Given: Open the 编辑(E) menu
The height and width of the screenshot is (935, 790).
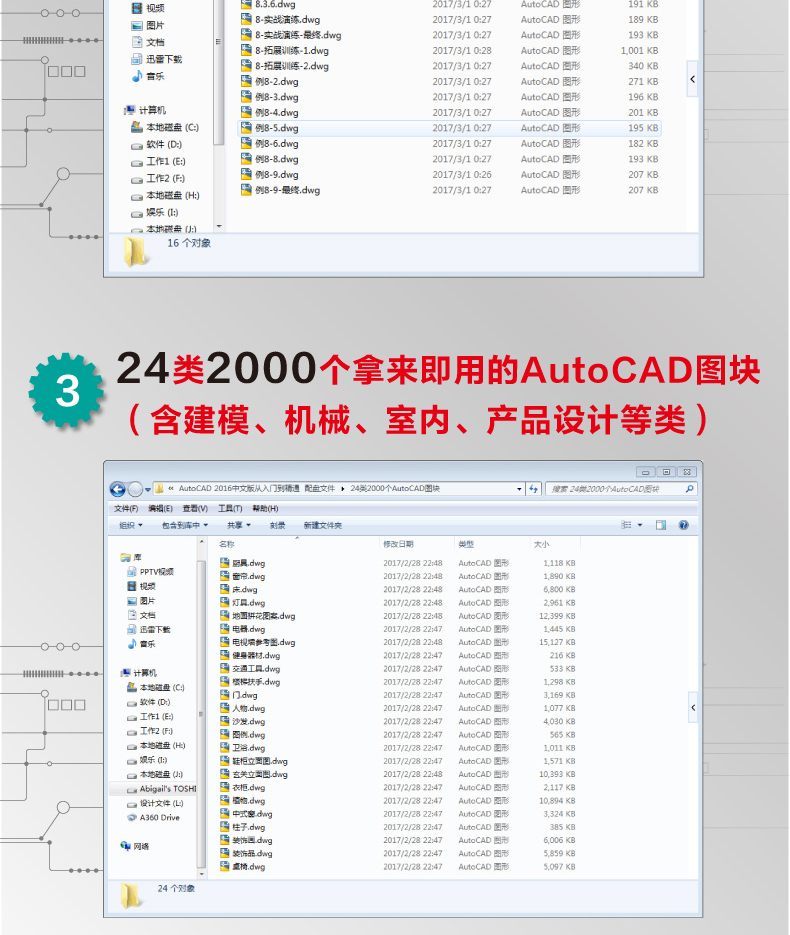Looking at the screenshot, I should [x=160, y=509].
